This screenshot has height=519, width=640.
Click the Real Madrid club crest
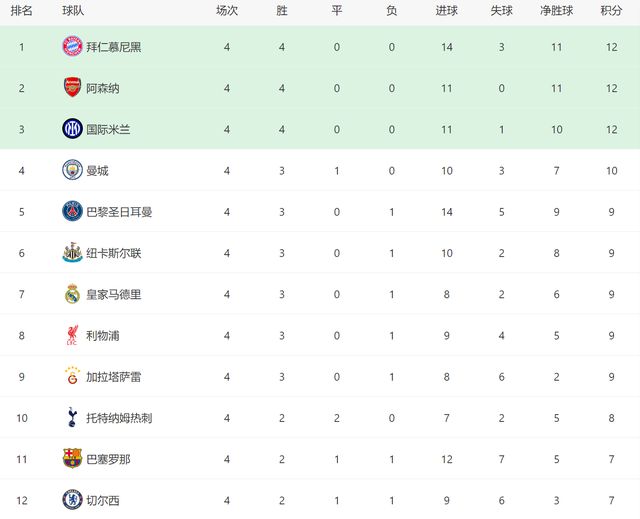(x=72, y=294)
